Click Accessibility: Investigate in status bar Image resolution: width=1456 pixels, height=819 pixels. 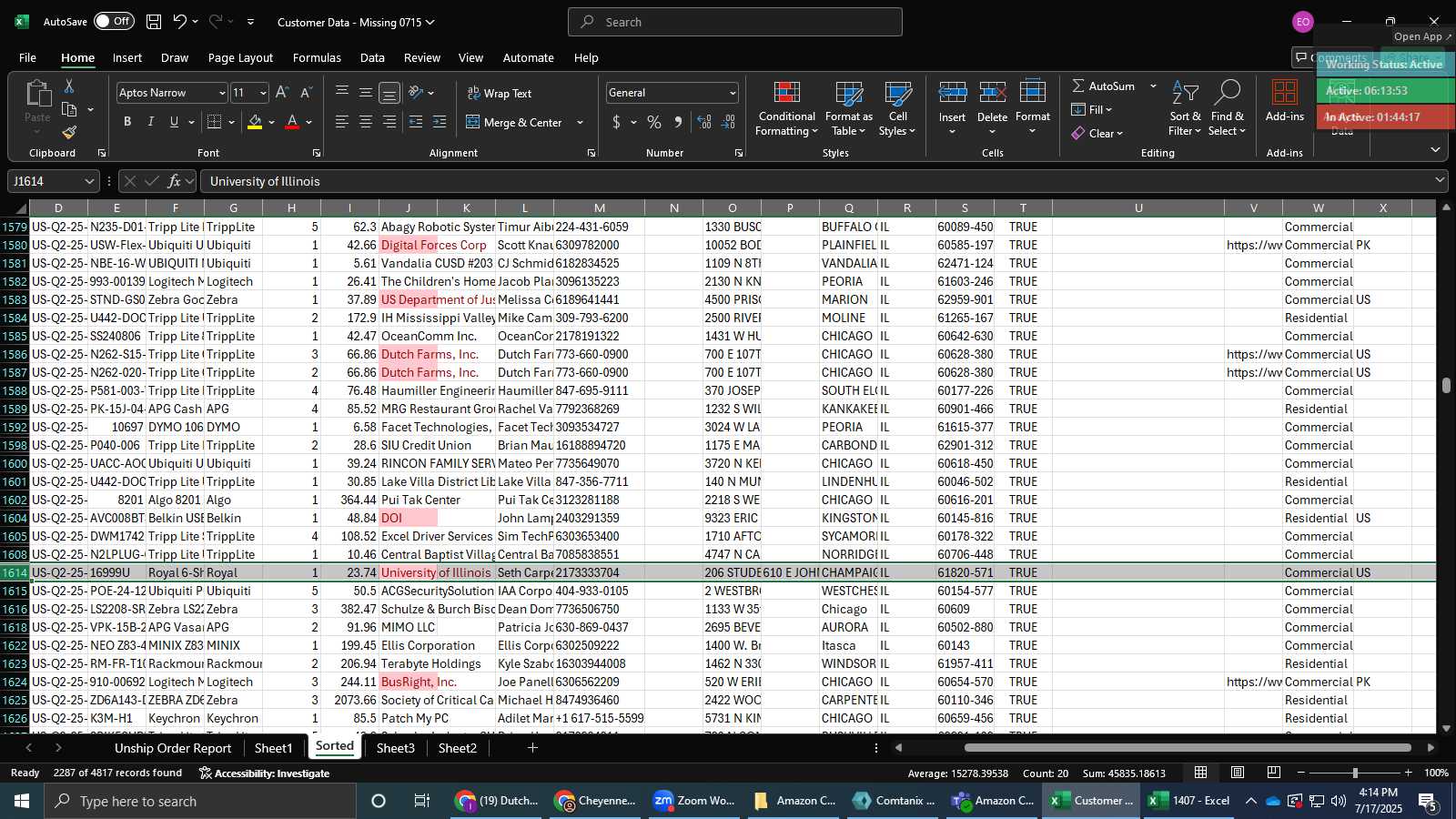tap(264, 773)
